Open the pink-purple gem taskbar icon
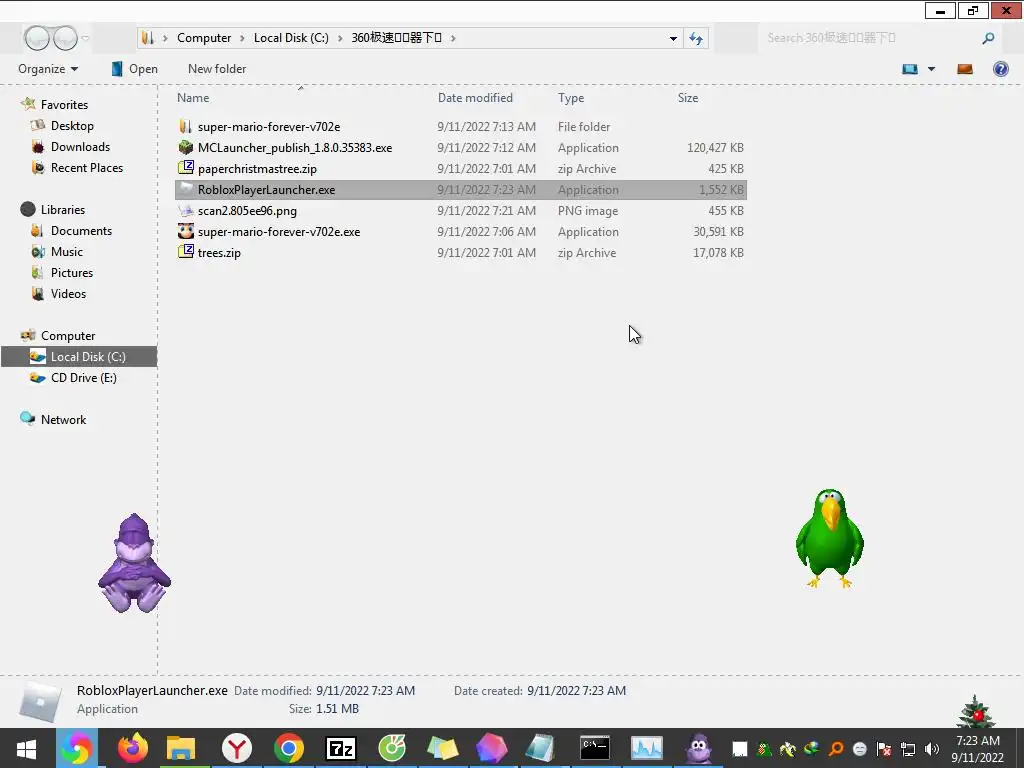 click(492, 748)
